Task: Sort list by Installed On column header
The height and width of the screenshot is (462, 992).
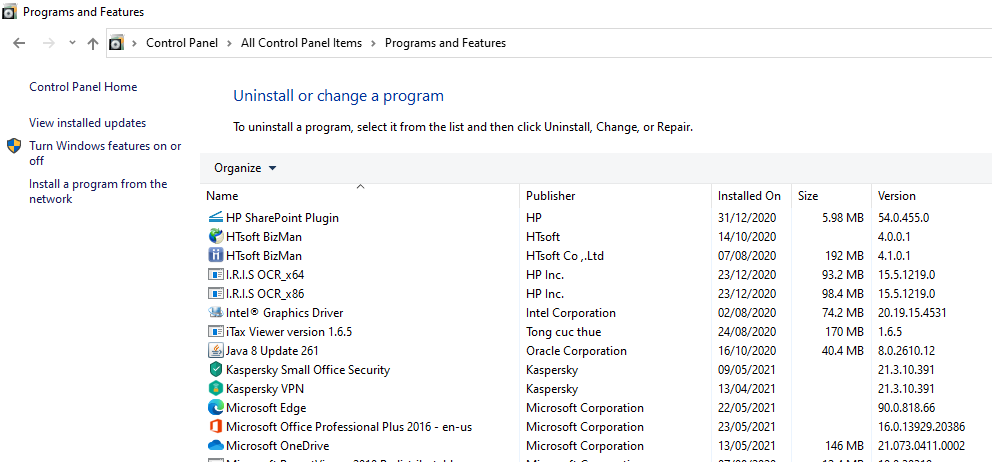Action: [x=752, y=196]
